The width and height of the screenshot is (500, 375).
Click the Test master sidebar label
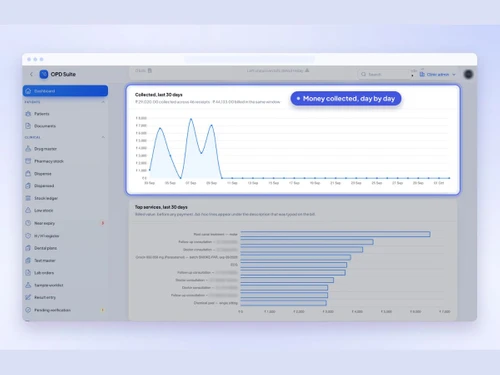coord(45,260)
